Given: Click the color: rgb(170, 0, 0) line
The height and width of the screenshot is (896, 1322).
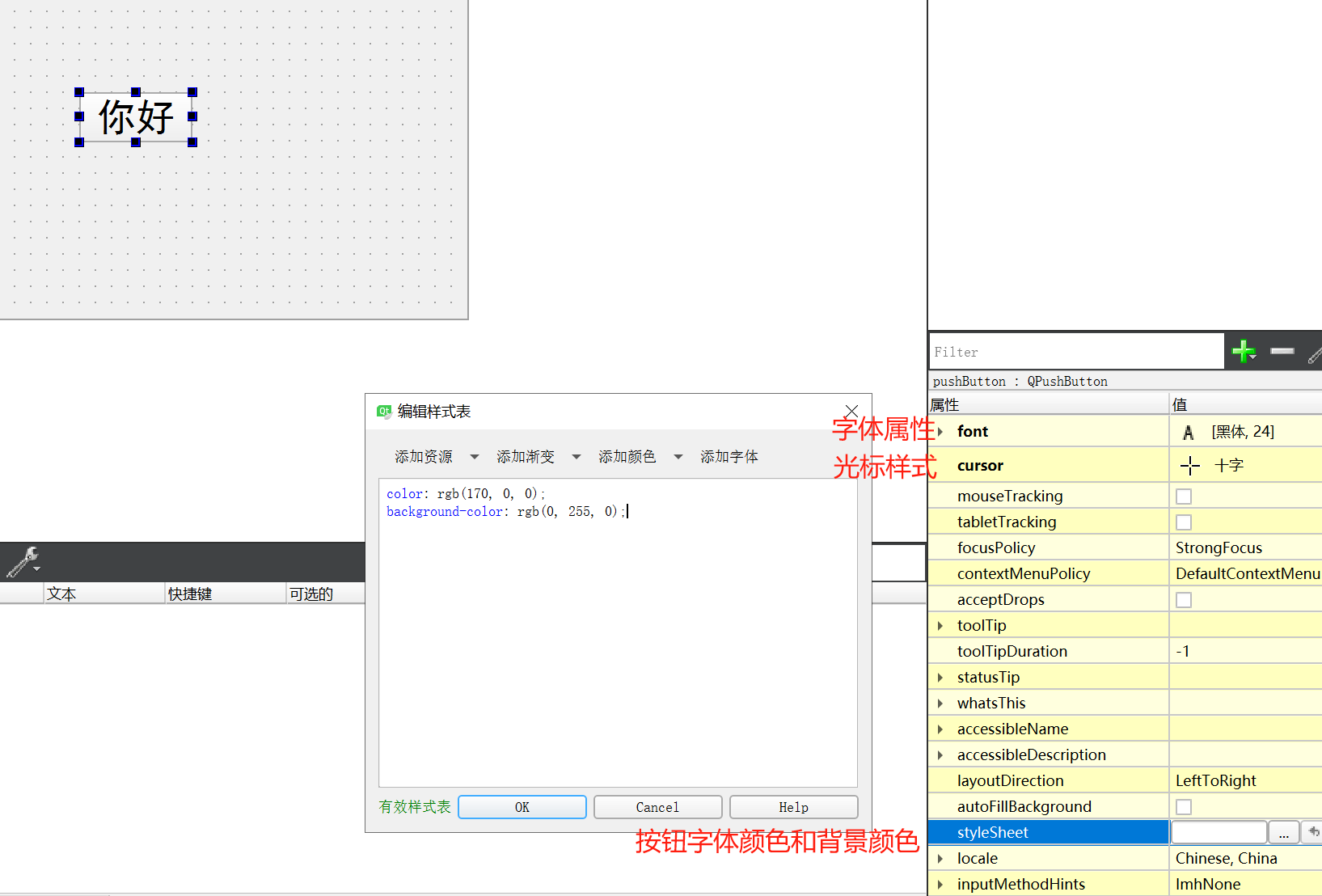Looking at the screenshot, I should (x=466, y=494).
